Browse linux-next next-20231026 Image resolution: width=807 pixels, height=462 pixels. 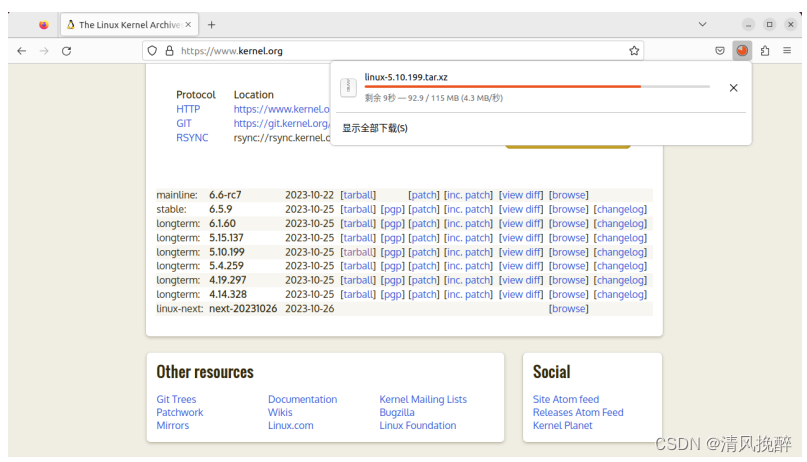569,309
